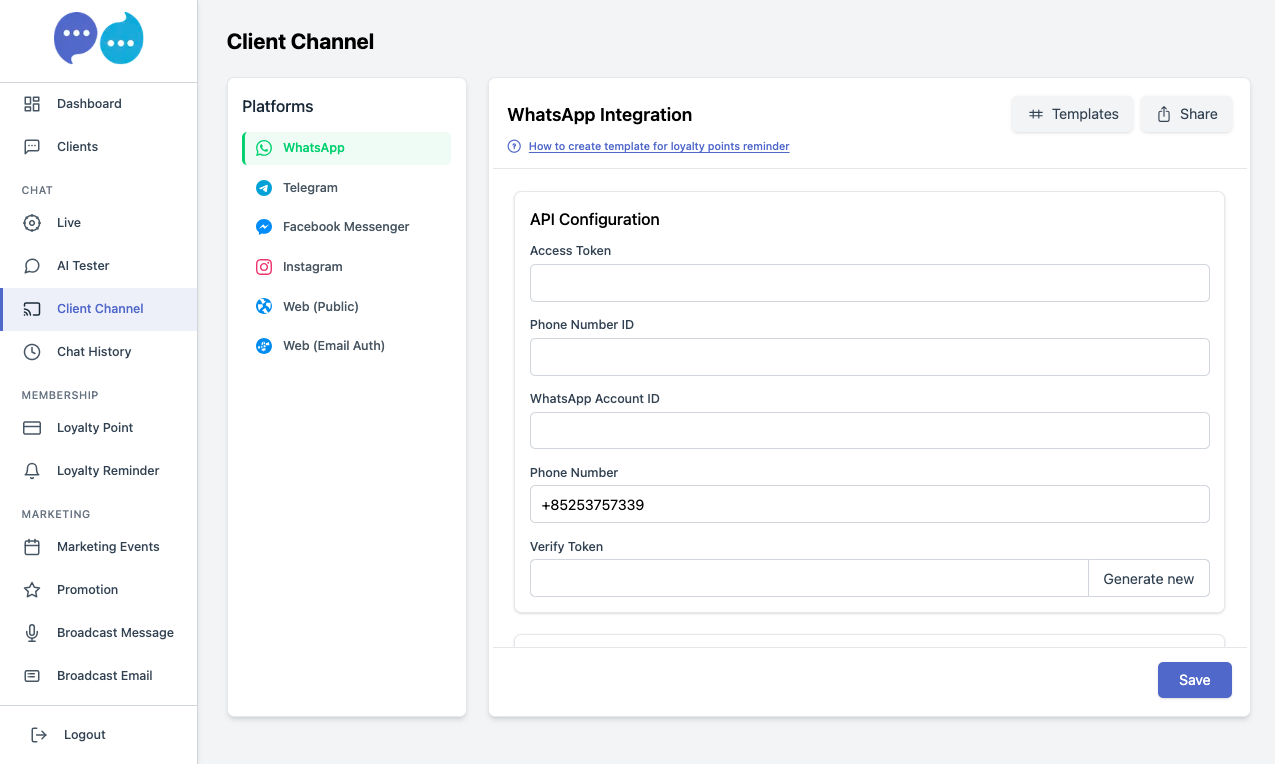Click the WhatsApp Integration heading
The width and height of the screenshot is (1275, 764).
[600, 115]
